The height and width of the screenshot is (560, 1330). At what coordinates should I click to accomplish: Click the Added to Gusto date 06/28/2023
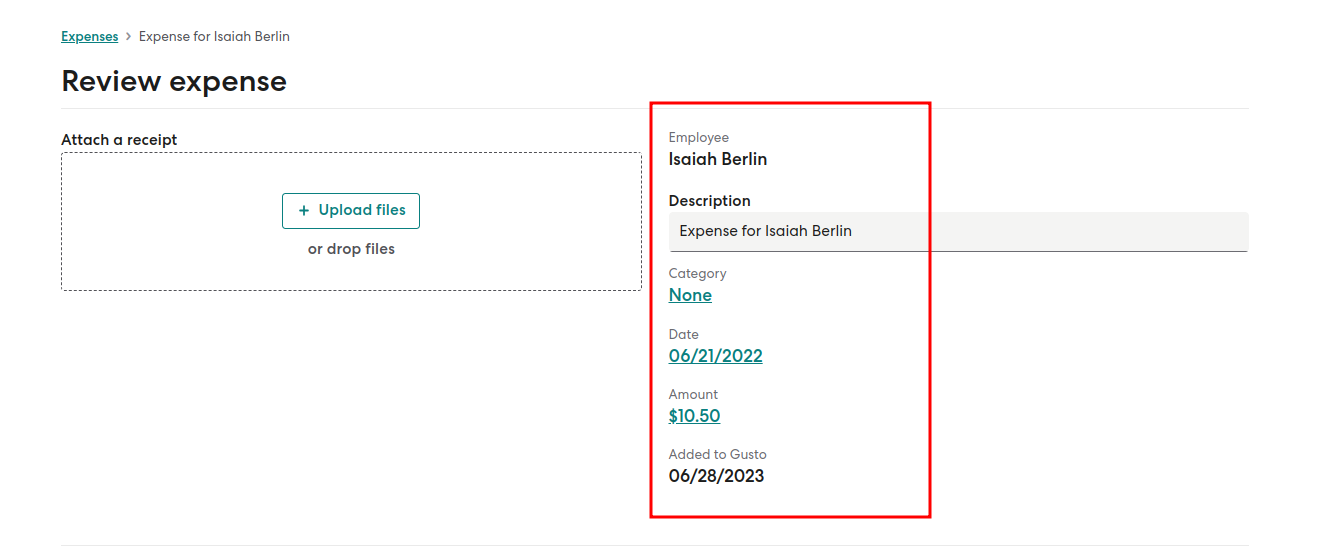pos(716,476)
